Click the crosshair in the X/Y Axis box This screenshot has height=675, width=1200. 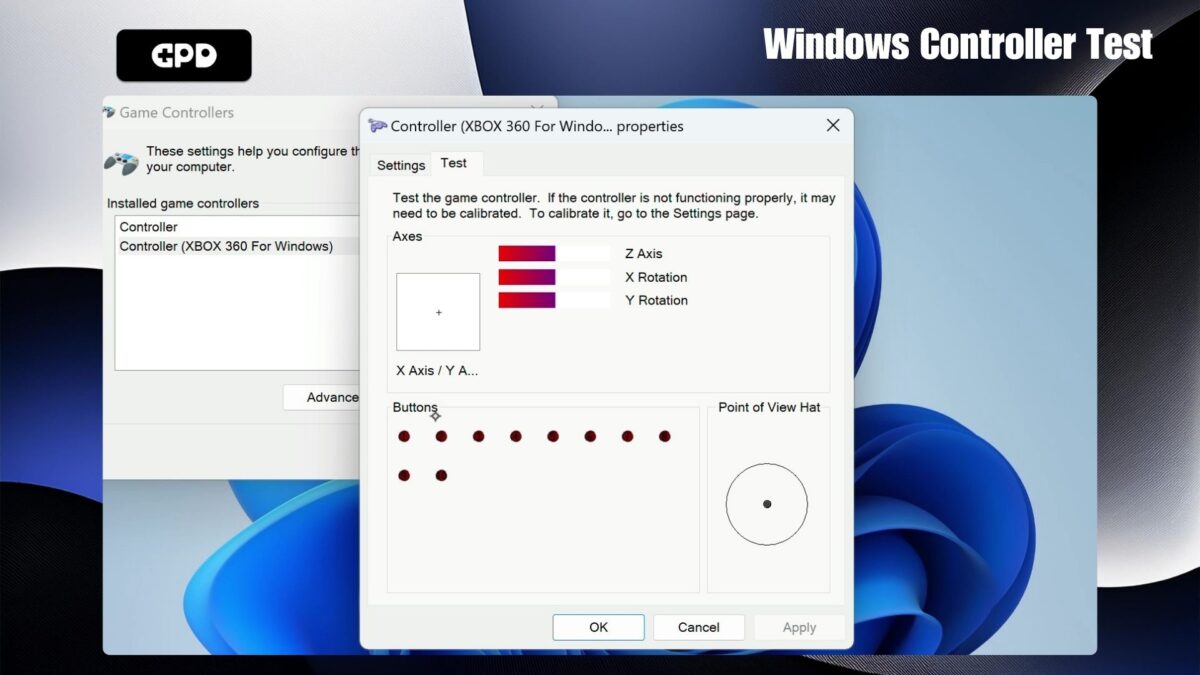(438, 312)
